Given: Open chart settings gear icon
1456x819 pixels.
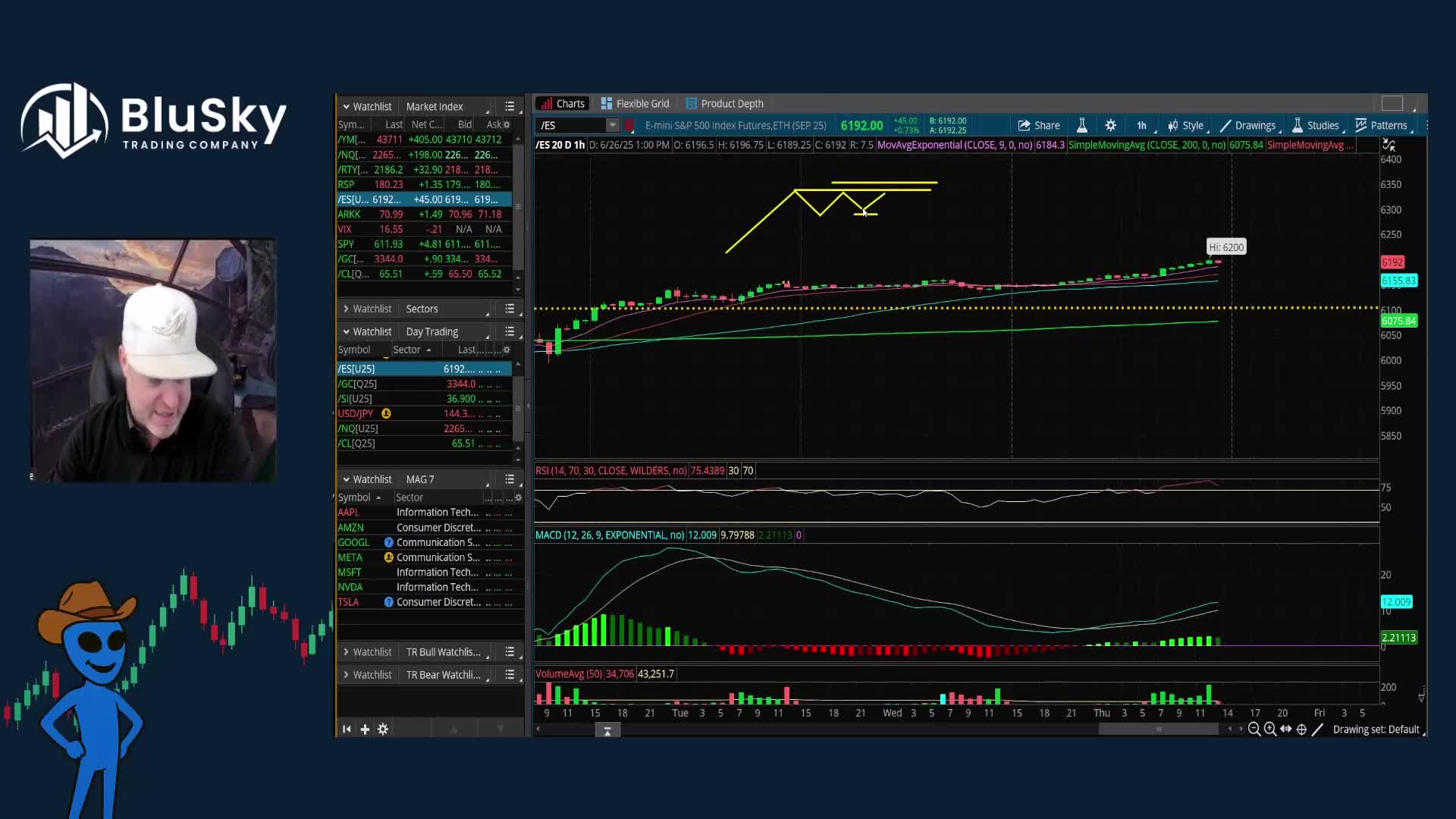Looking at the screenshot, I should tap(1110, 125).
